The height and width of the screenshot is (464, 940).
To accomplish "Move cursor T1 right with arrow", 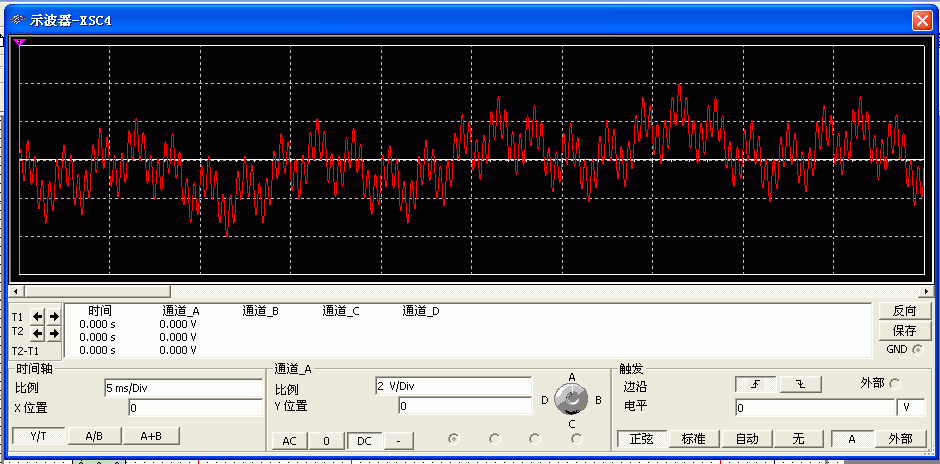I will tap(54, 316).
